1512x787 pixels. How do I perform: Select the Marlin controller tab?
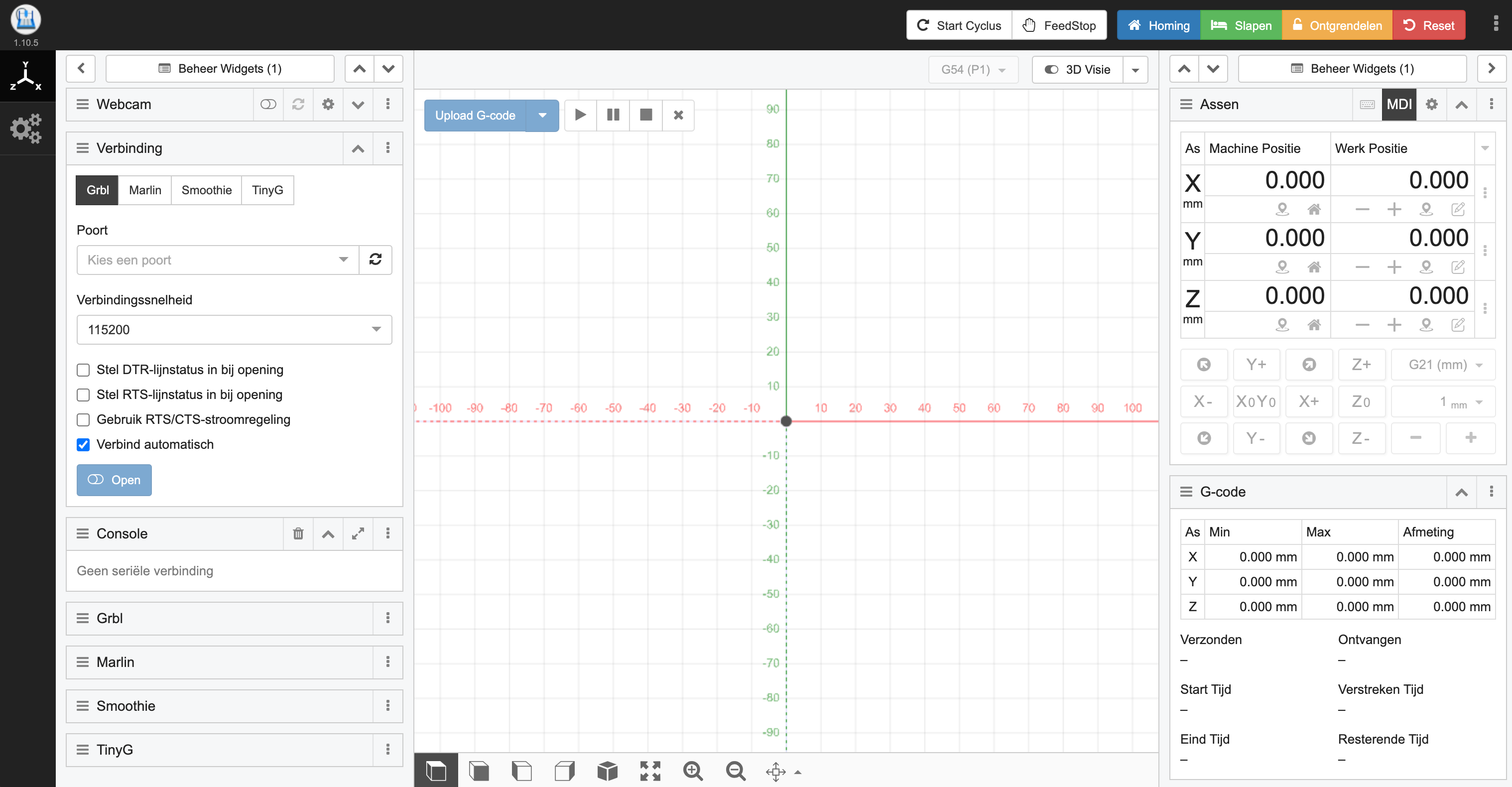(x=145, y=190)
